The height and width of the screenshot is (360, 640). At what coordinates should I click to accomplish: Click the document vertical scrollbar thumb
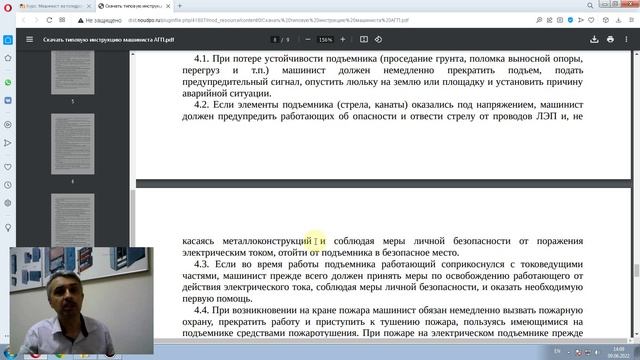(636, 270)
